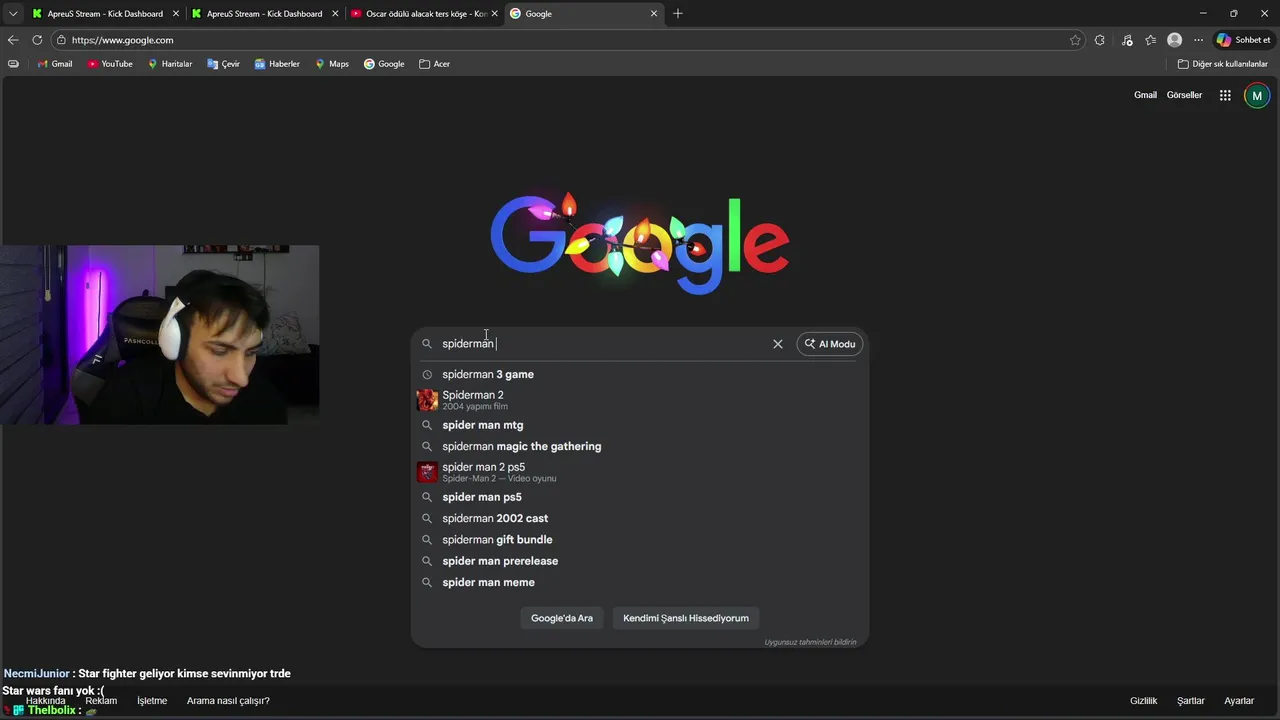Refresh the current page

(x=37, y=40)
